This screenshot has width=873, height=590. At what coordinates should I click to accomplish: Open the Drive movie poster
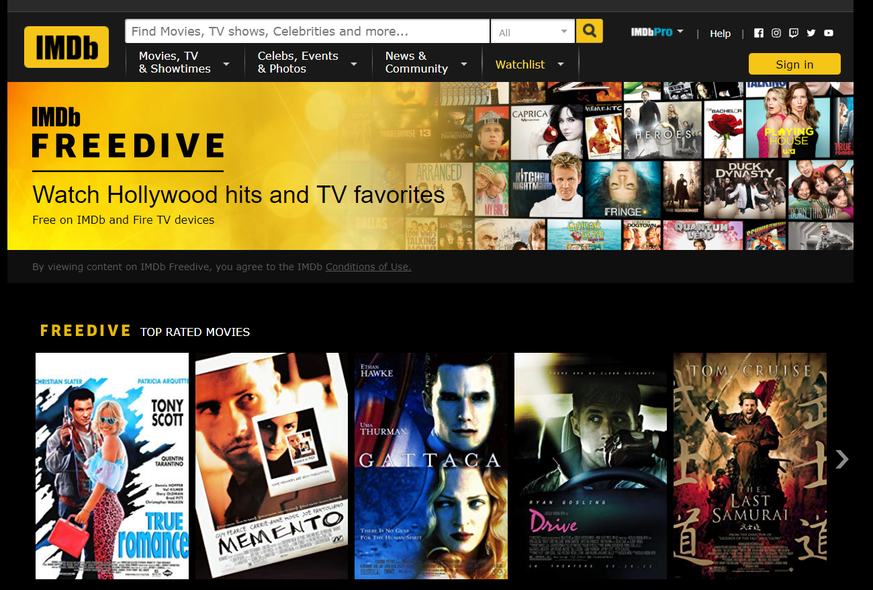591,466
